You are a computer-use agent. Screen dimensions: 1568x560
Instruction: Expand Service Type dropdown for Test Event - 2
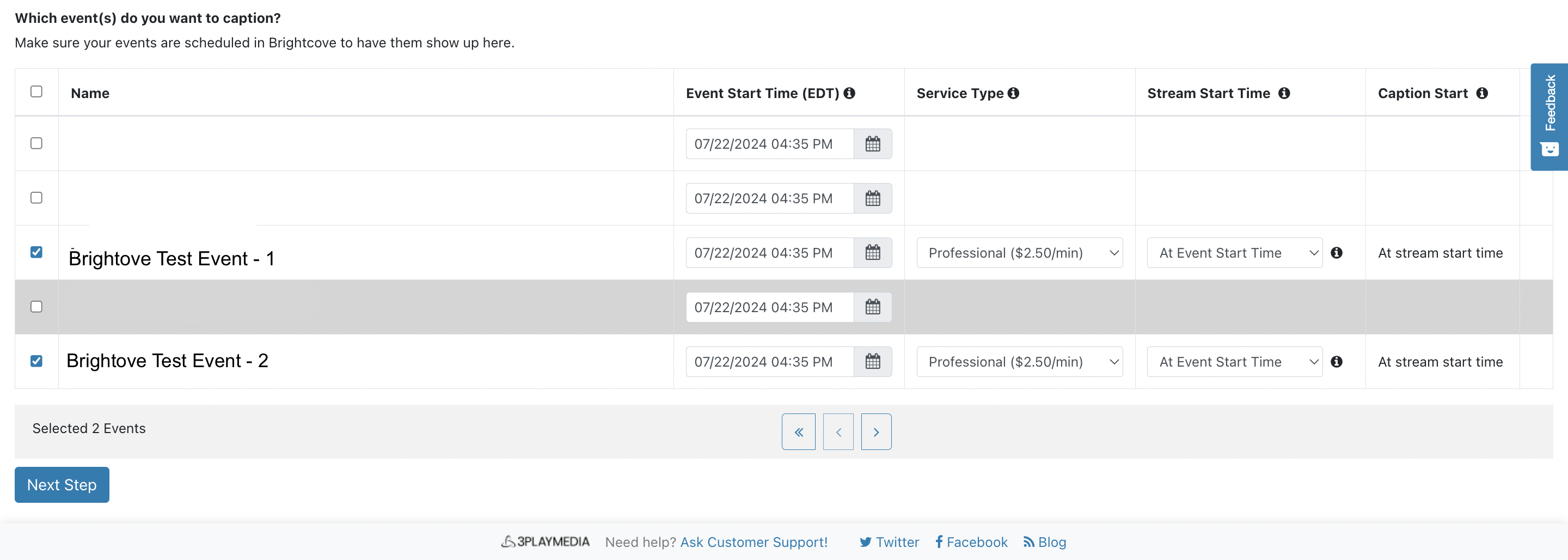[1019, 362]
